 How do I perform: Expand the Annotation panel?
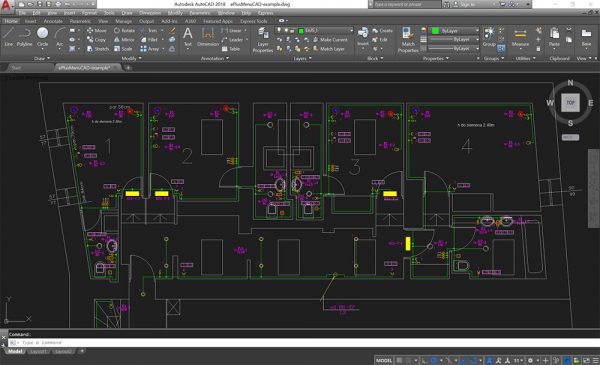tap(215, 59)
